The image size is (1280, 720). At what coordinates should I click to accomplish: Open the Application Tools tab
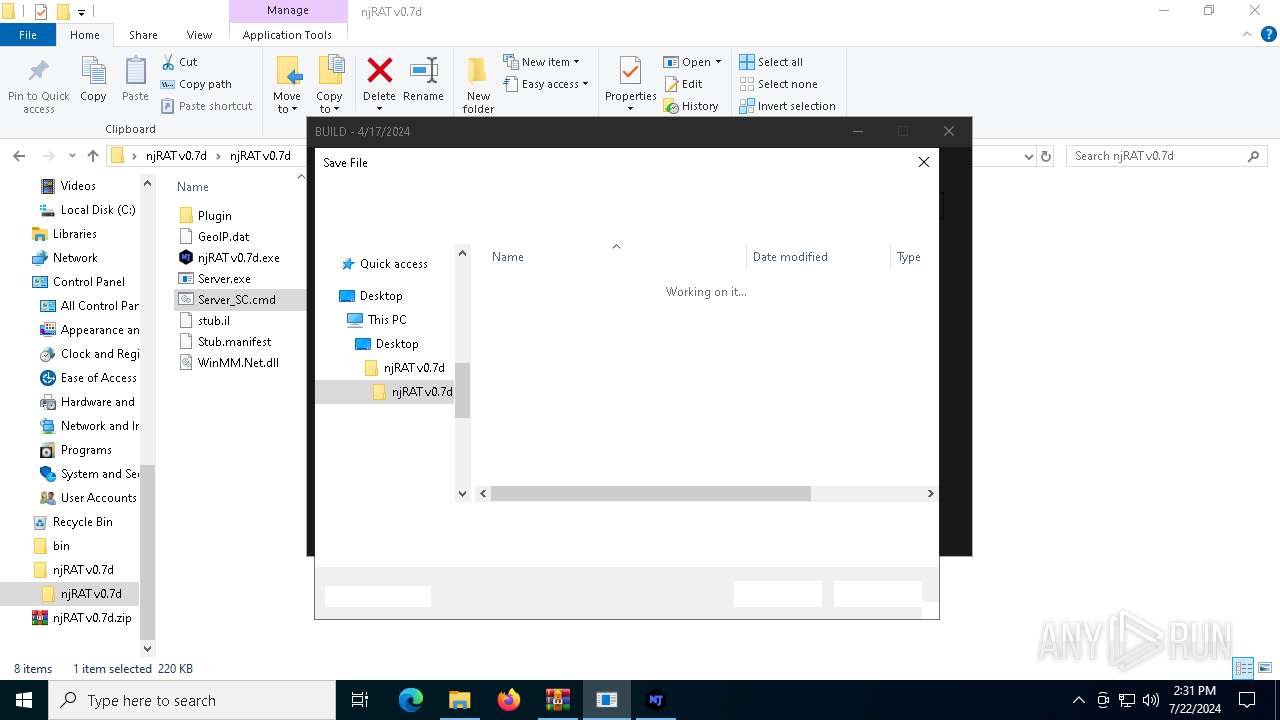[x=287, y=34]
